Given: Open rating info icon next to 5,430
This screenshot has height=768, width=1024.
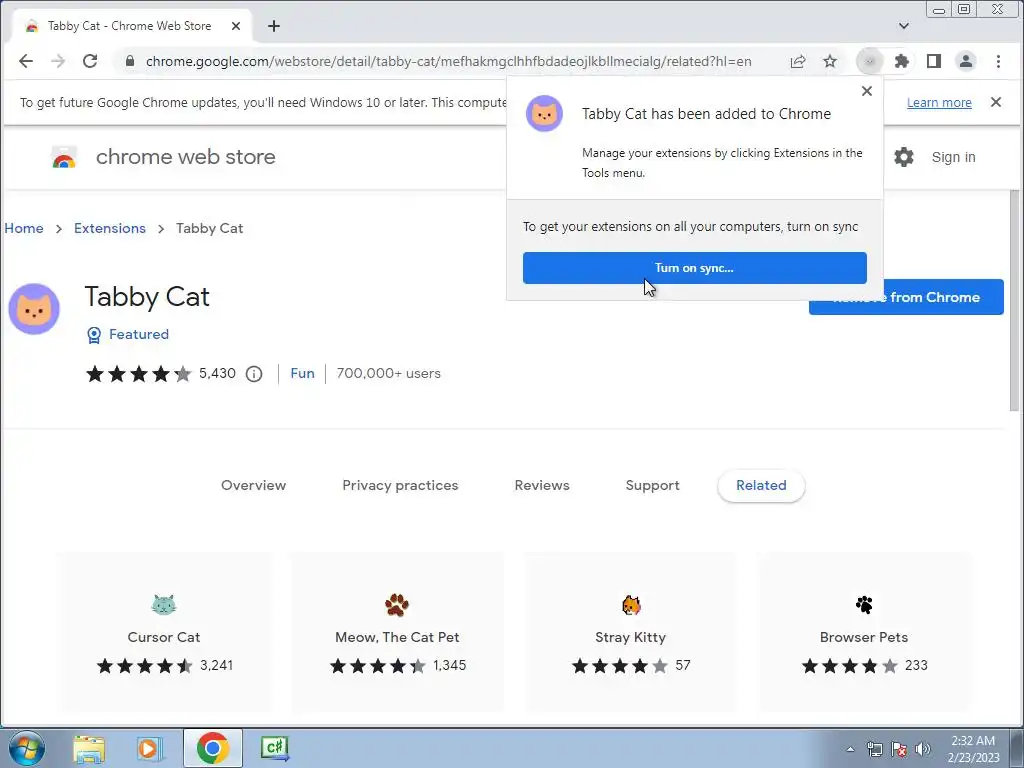Looking at the screenshot, I should point(254,374).
